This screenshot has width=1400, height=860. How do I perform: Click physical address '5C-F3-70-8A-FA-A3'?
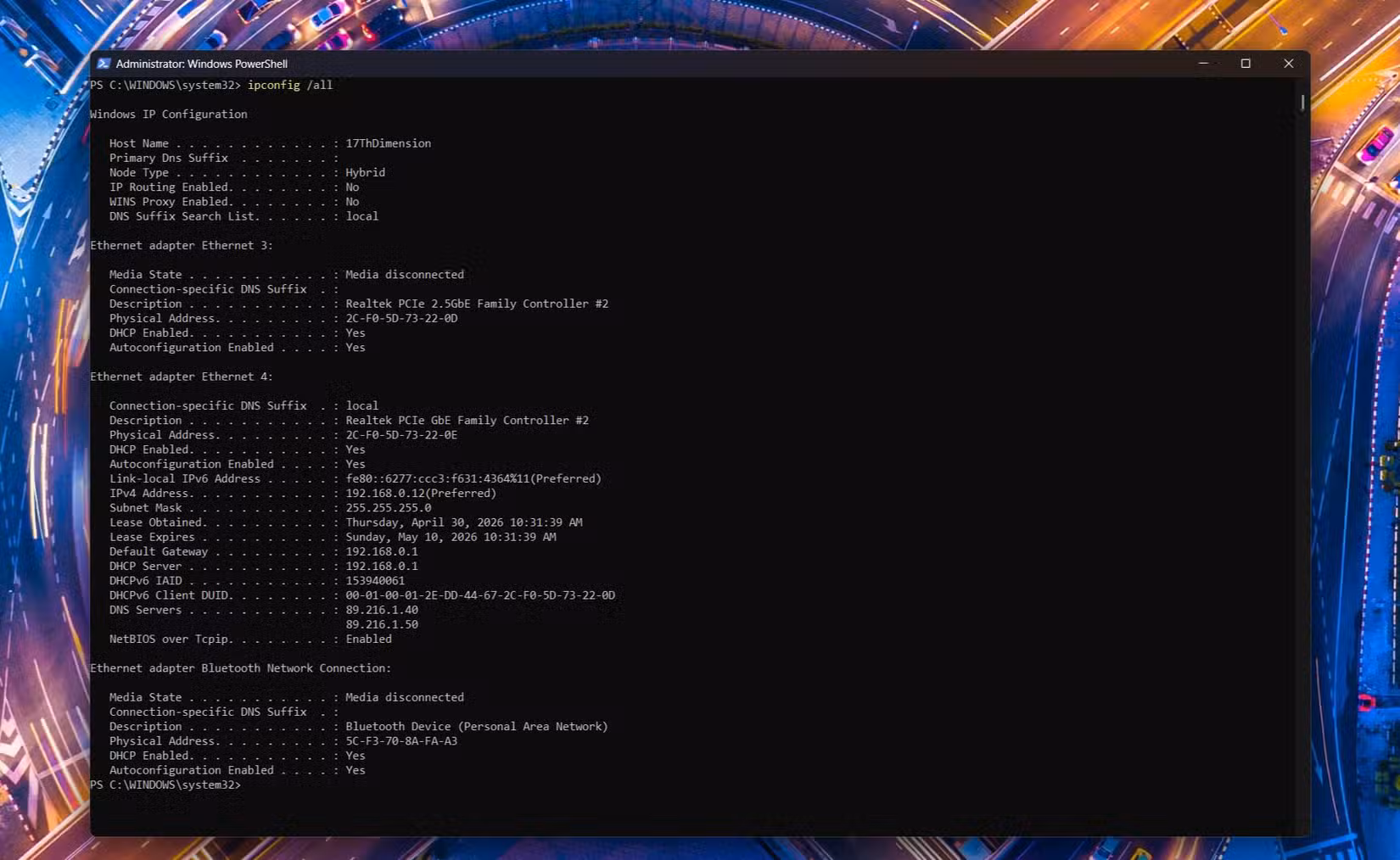[401, 741]
